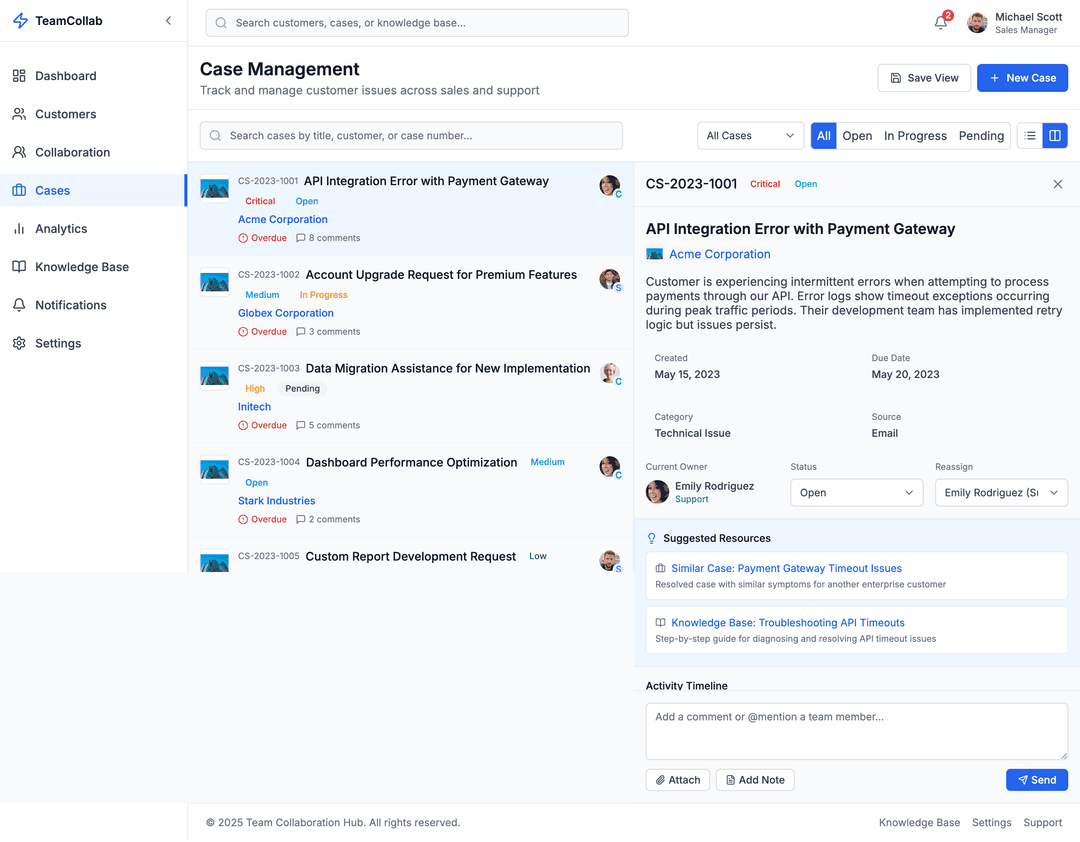The height and width of the screenshot is (842, 1080).
Task: Click the Attach paperclip button
Action: [x=678, y=780]
